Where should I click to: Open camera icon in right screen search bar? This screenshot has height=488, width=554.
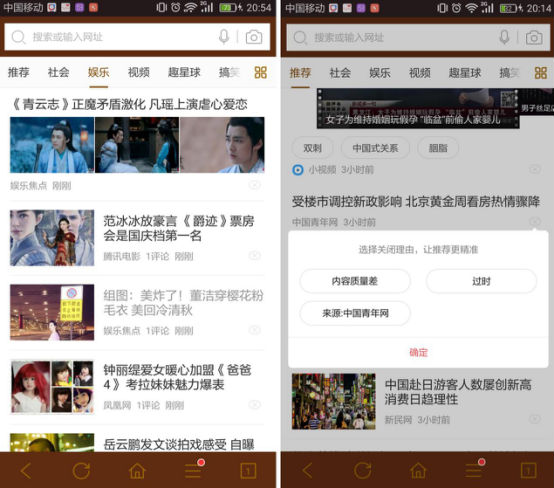[534, 37]
